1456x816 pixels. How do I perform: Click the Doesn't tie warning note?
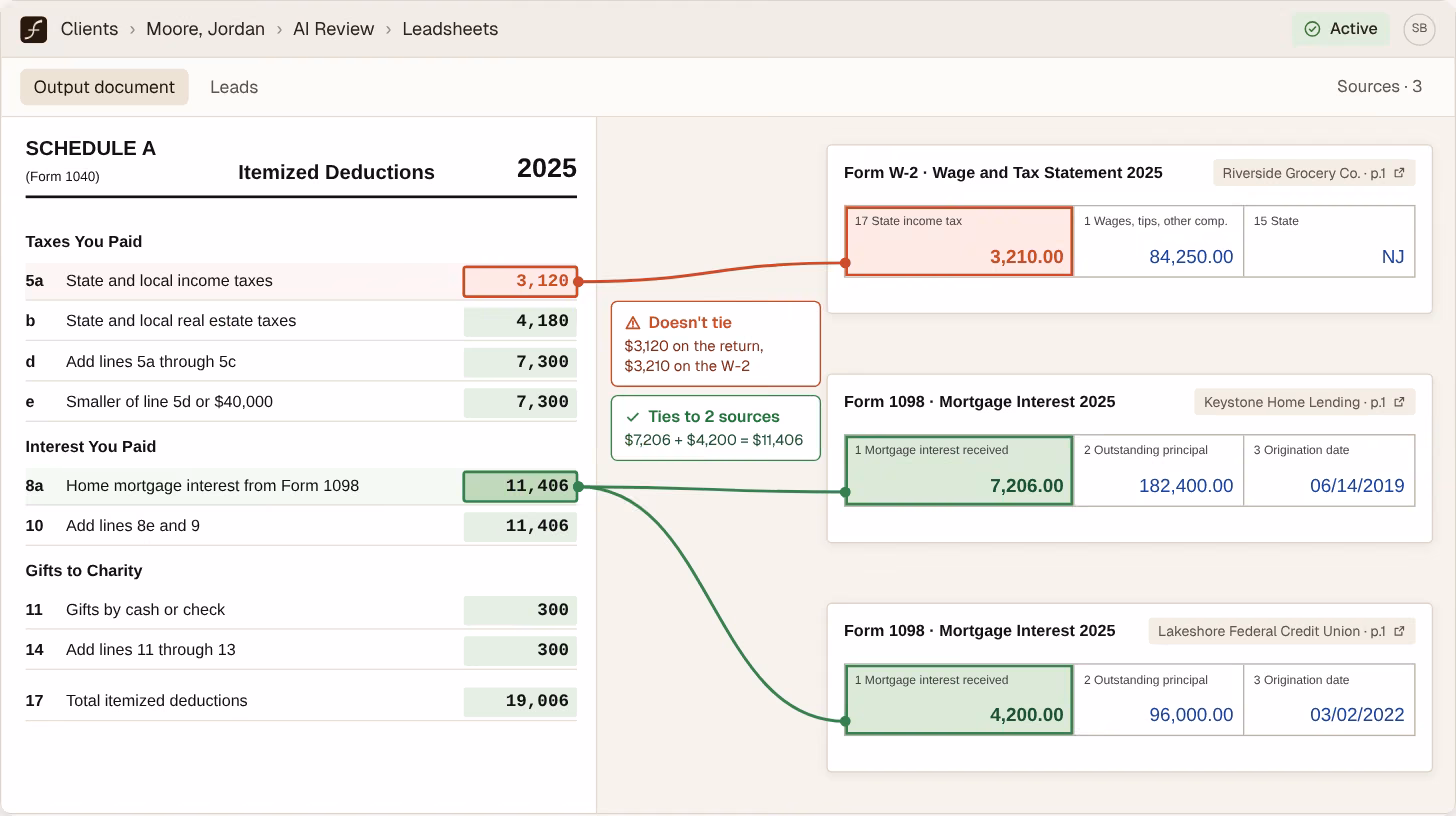(x=716, y=344)
